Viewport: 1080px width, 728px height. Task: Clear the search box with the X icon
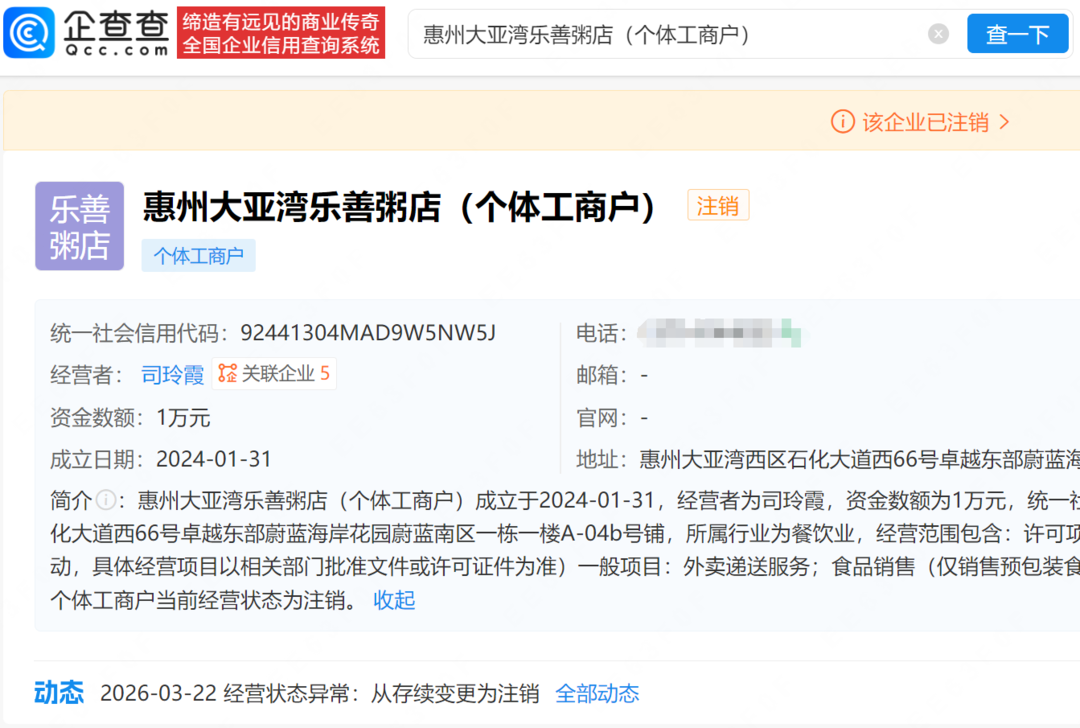938,34
